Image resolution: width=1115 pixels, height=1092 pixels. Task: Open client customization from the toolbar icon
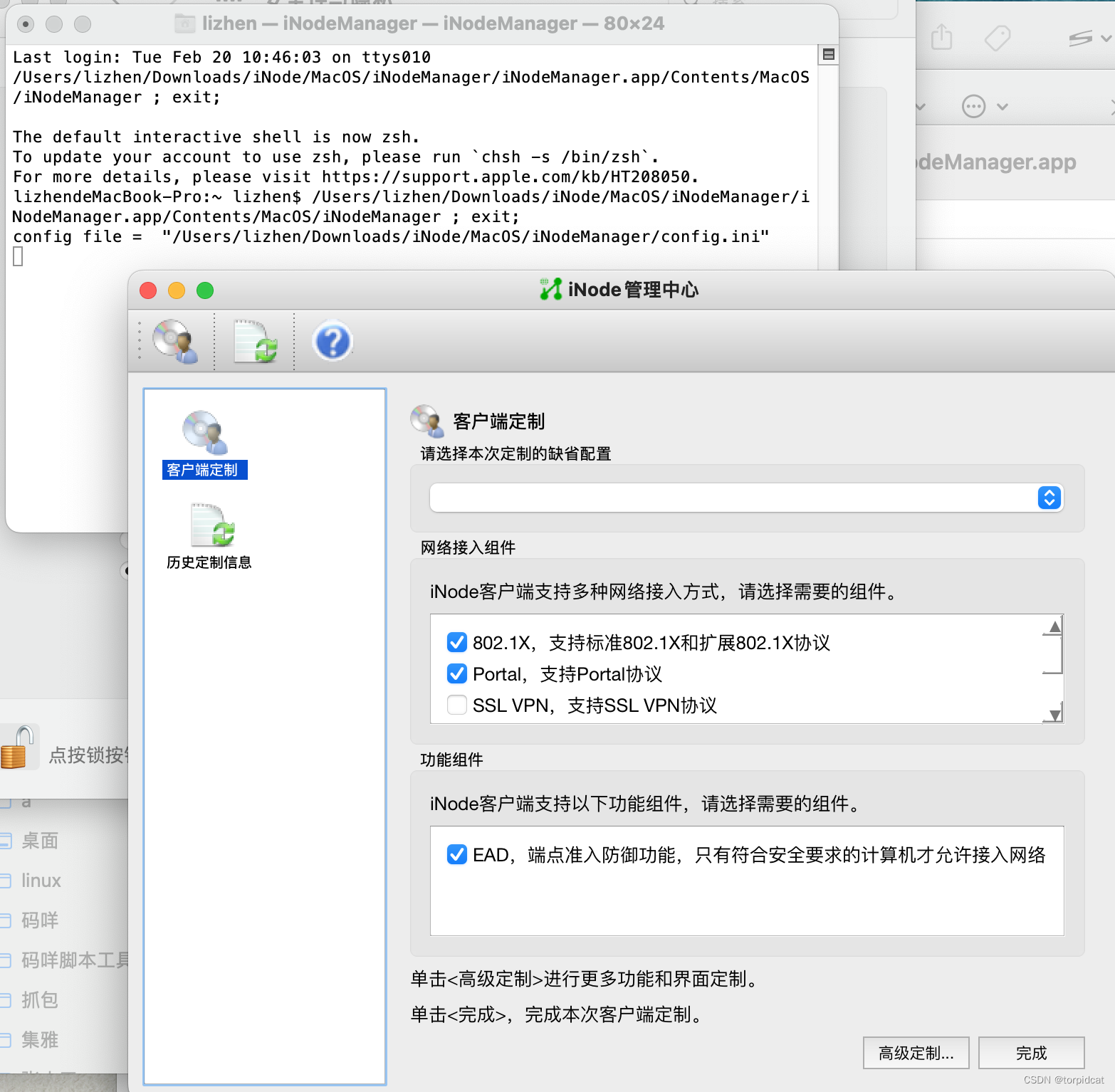click(176, 341)
